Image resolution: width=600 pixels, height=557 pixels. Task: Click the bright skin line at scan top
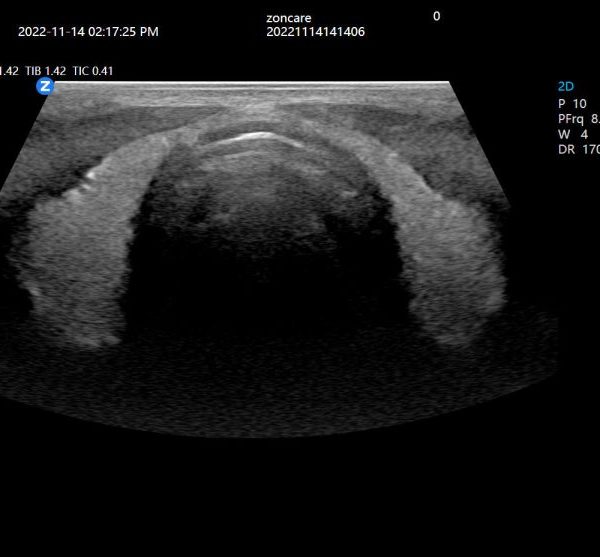pyautogui.click(x=250, y=85)
